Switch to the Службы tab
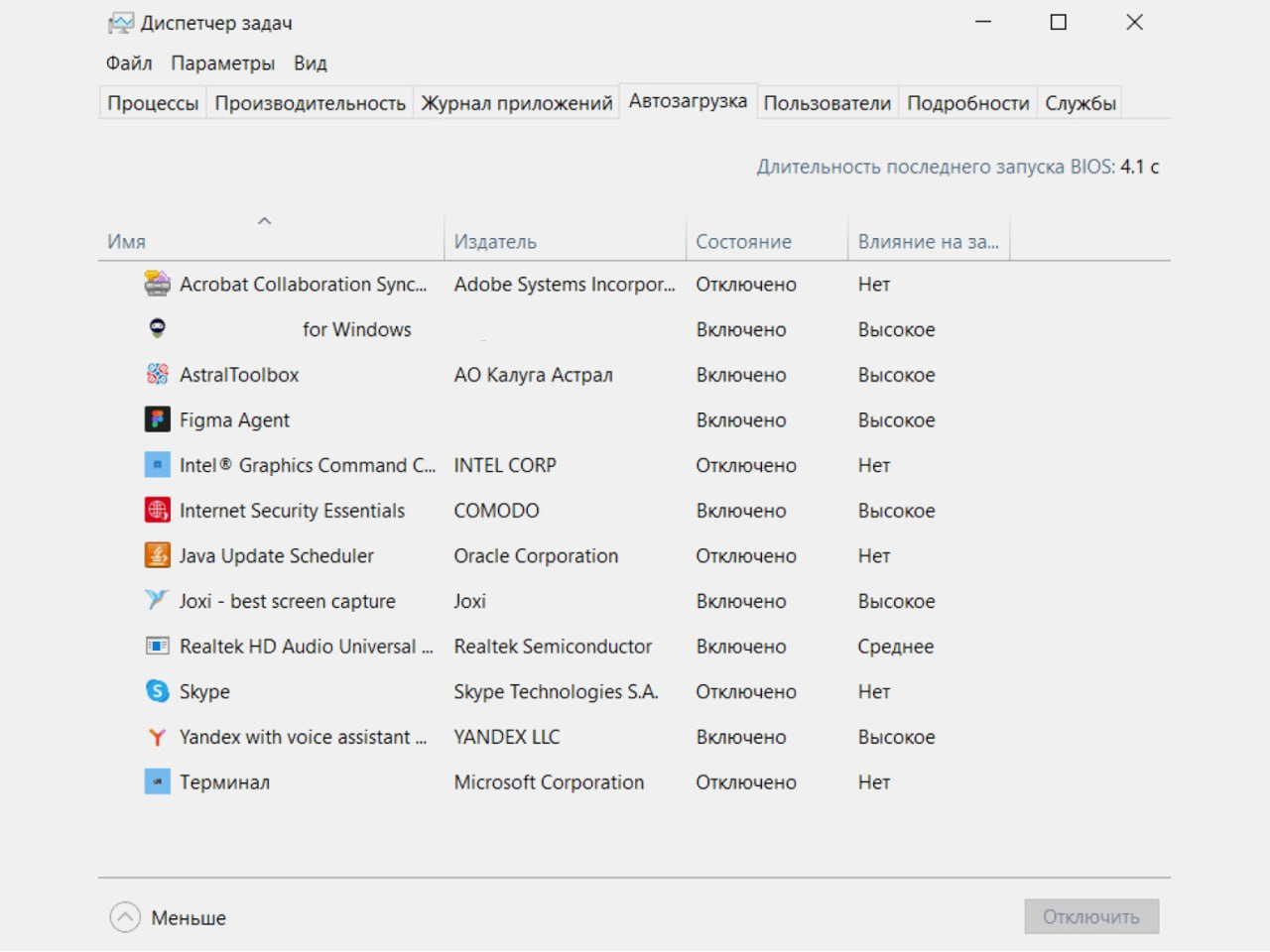The height and width of the screenshot is (952, 1270). (x=1080, y=103)
